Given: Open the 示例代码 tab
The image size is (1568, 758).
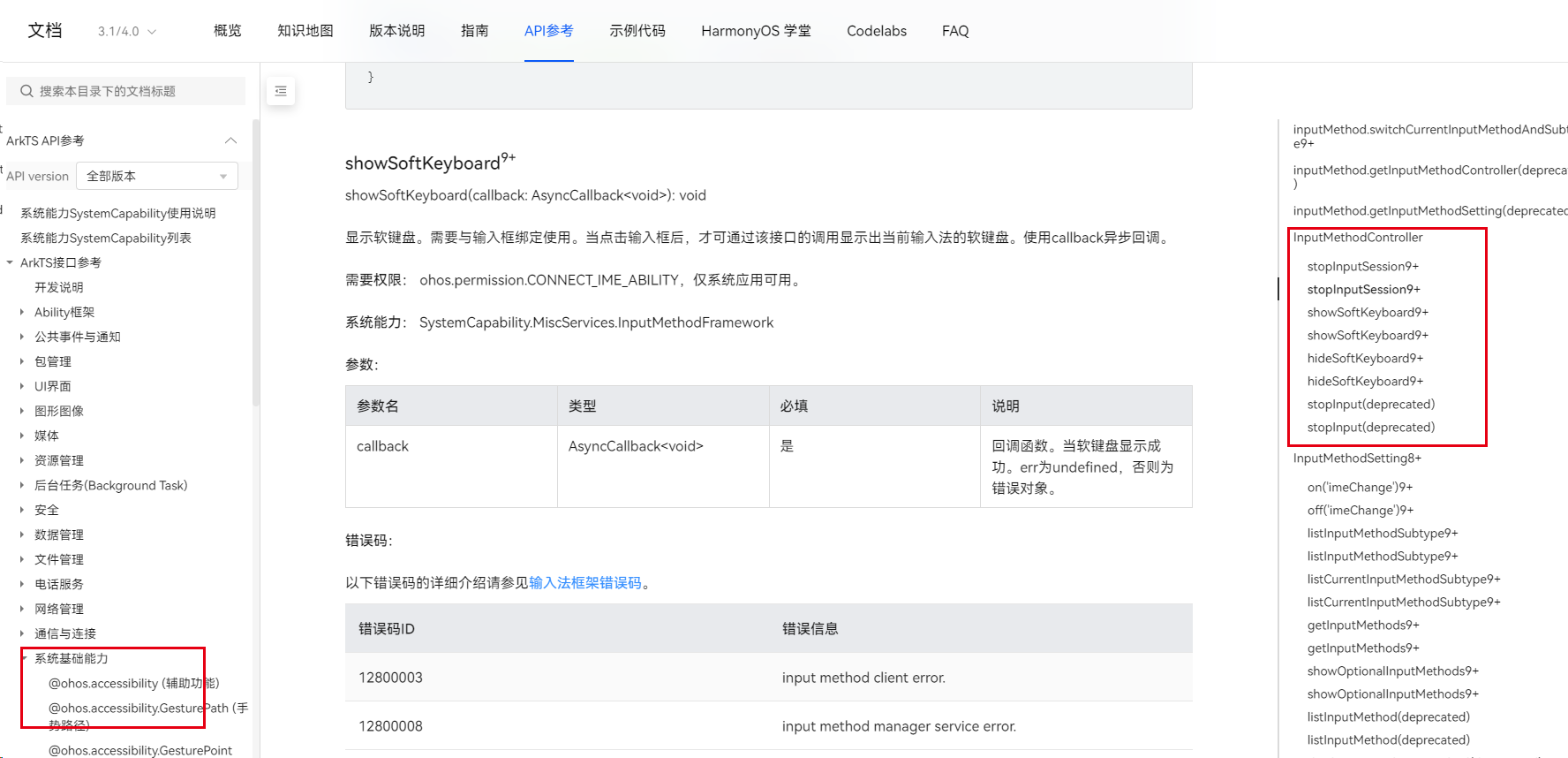Looking at the screenshot, I should click(637, 31).
